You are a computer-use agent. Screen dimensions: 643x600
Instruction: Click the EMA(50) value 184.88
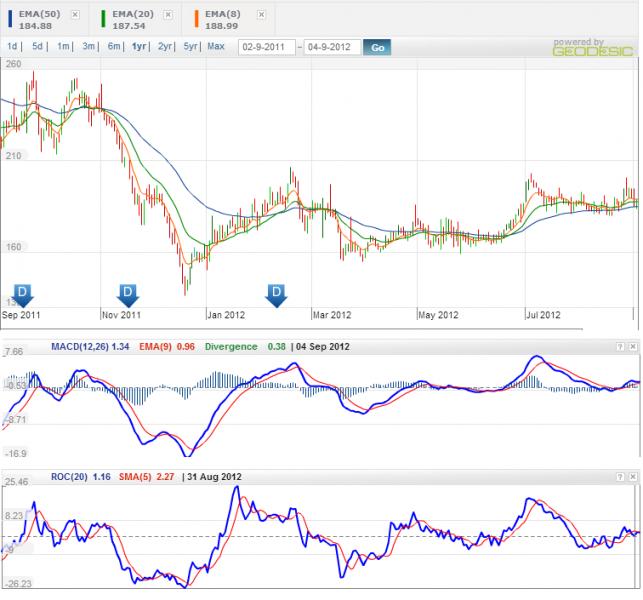pyautogui.click(x=35, y=26)
